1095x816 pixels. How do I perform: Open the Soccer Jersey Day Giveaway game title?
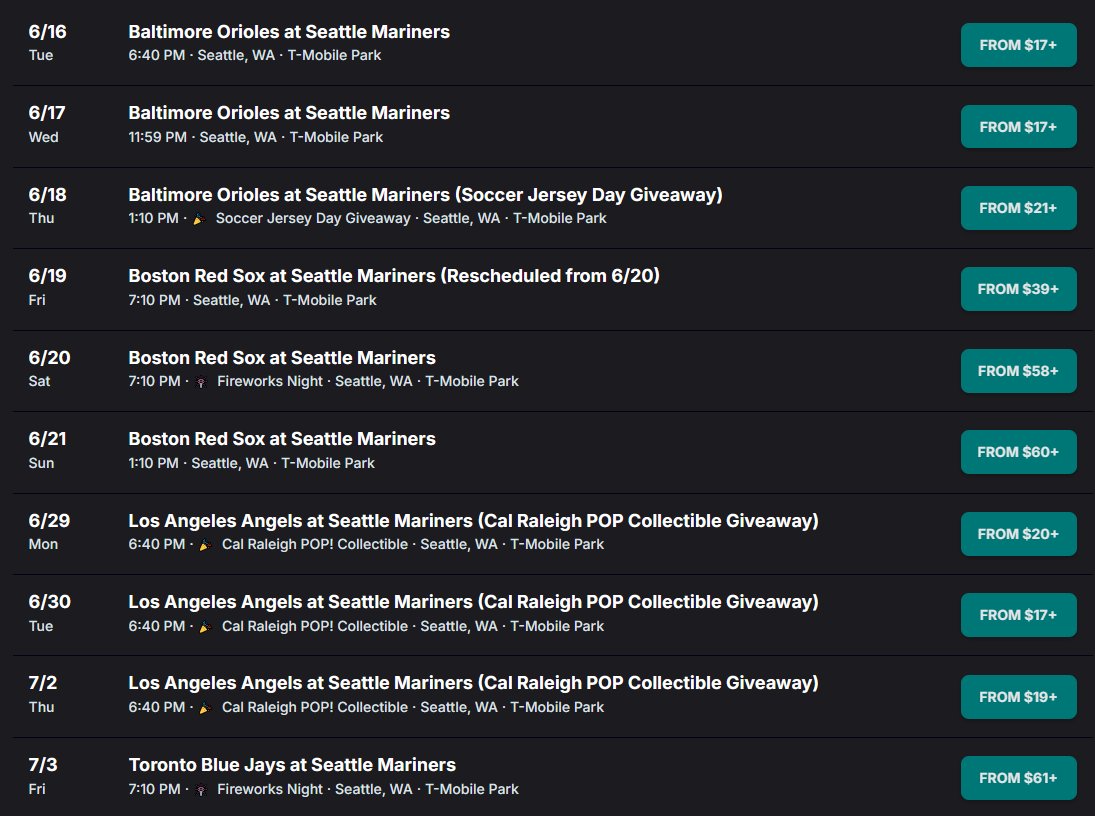coord(425,194)
